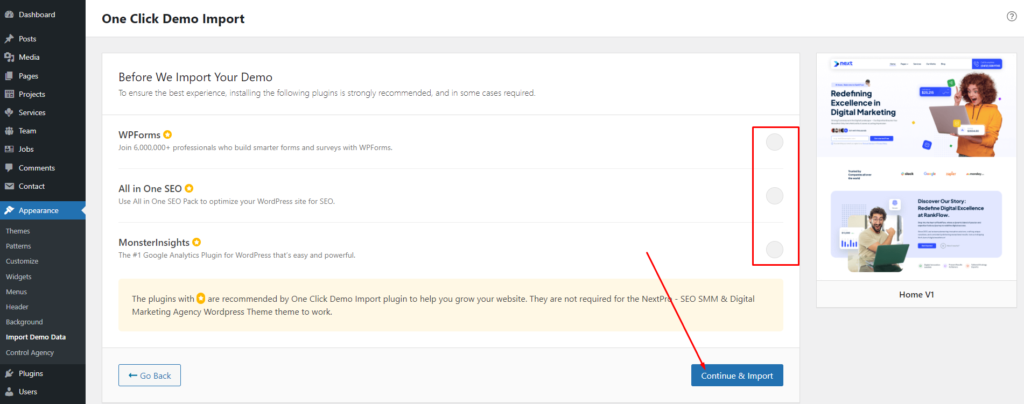The image size is (1024, 404).
Task: Open Control Agency submenu link
Action: (30, 352)
